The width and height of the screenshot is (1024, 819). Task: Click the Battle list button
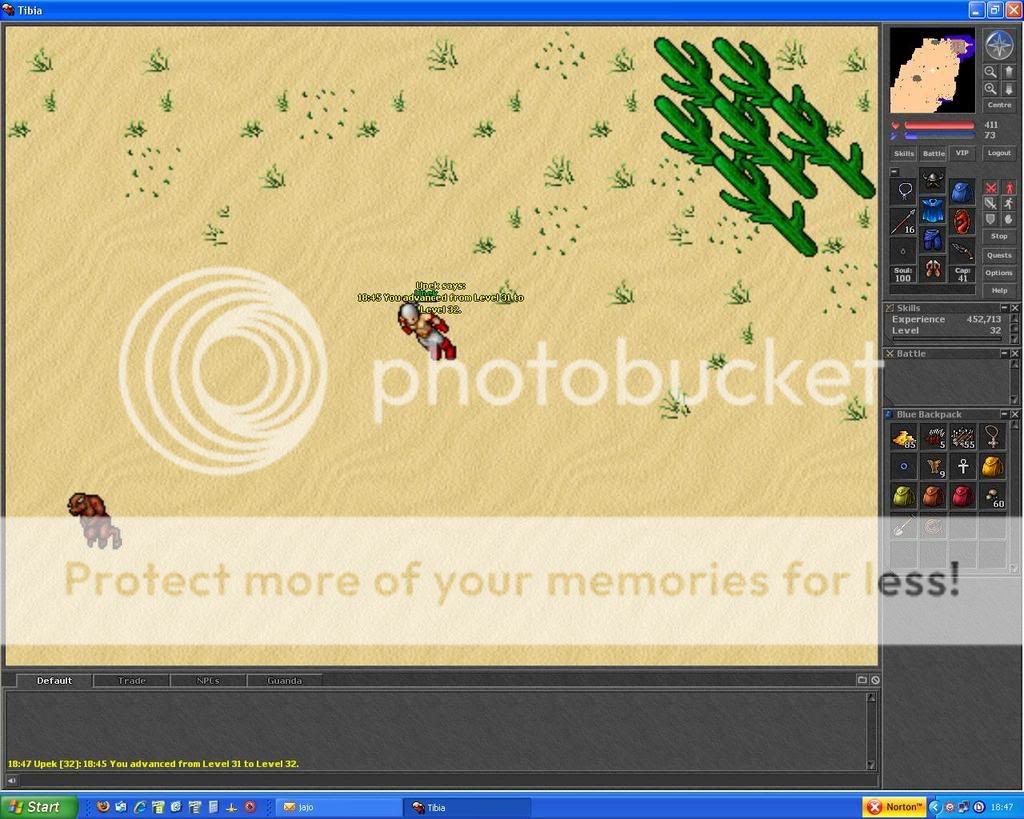click(933, 153)
